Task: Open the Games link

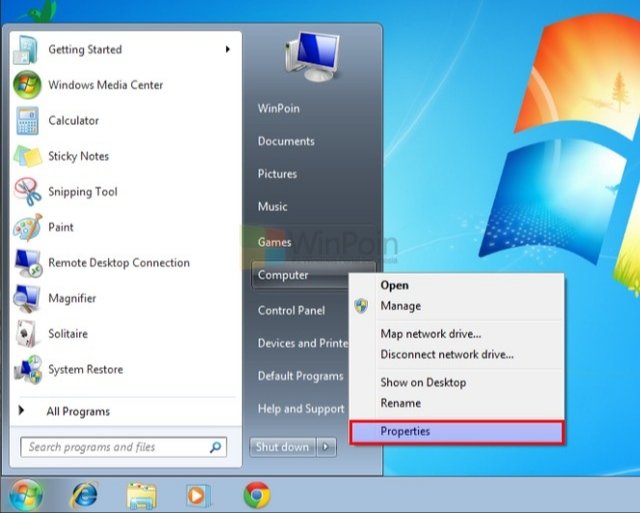Action: pyautogui.click(x=274, y=242)
